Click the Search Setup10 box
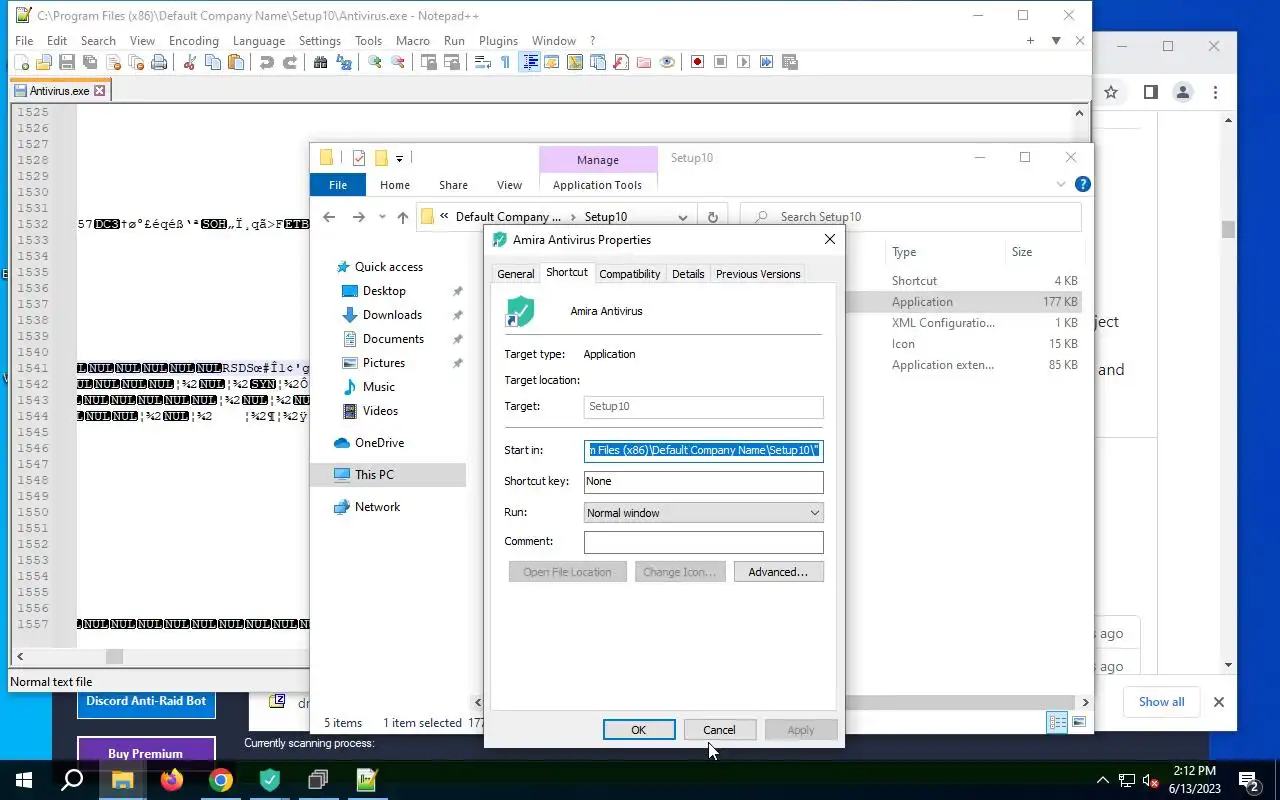This screenshot has width=1280, height=800. click(910, 217)
